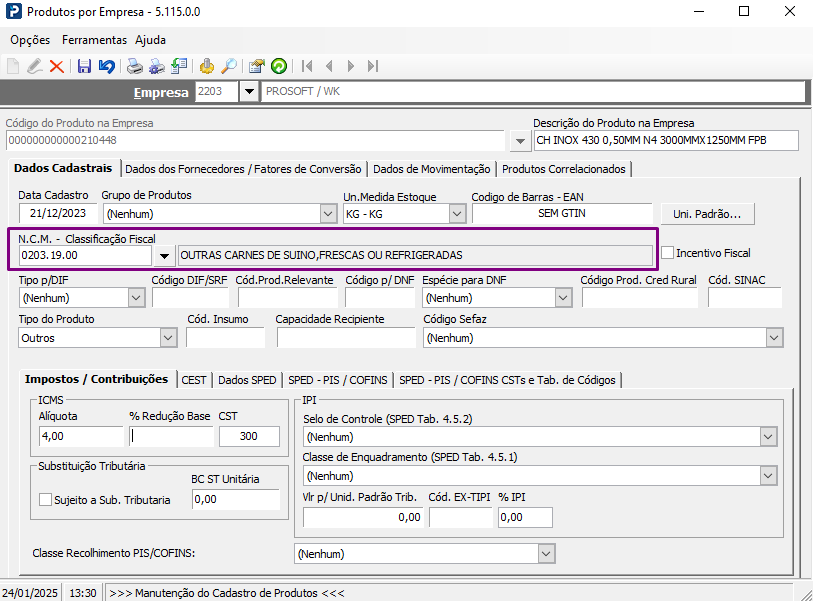Screen dimensions: 813x601
Task: Click the blue undo arrow icon
Action: point(106,66)
